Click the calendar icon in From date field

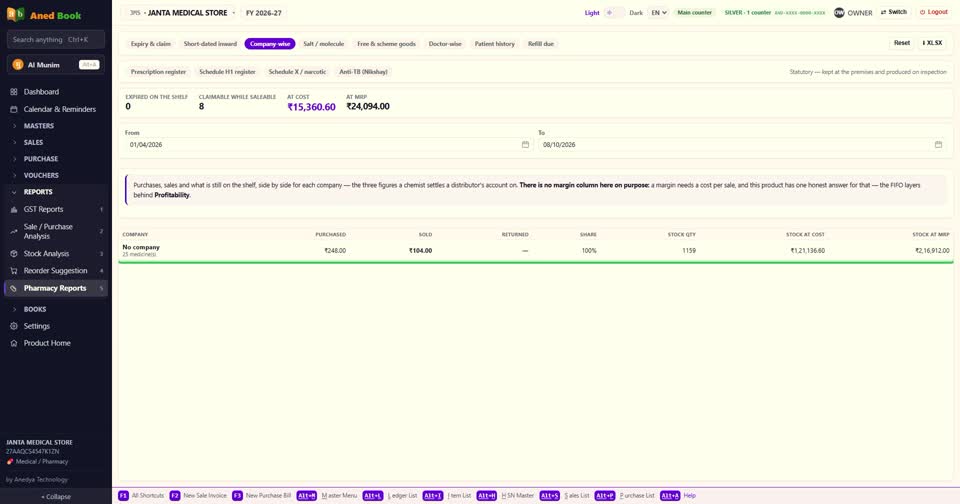[525, 145]
